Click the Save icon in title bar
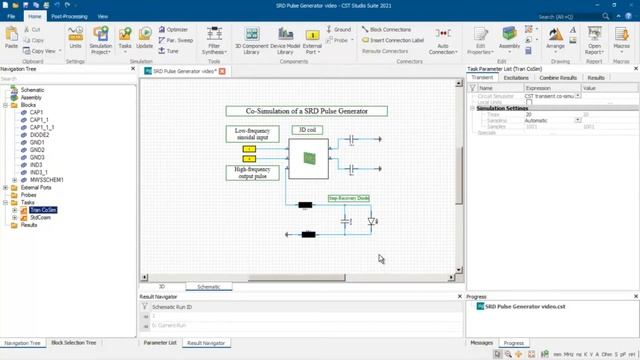 (x=25, y=5)
